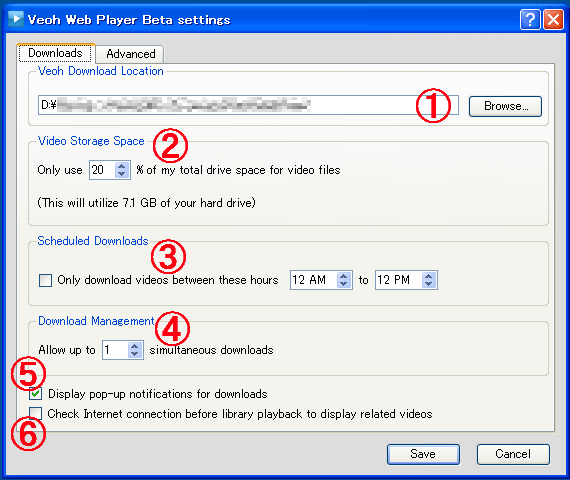Decrease drive space percentage with down arrow
This screenshot has height=480, width=570.
[x=122, y=174]
